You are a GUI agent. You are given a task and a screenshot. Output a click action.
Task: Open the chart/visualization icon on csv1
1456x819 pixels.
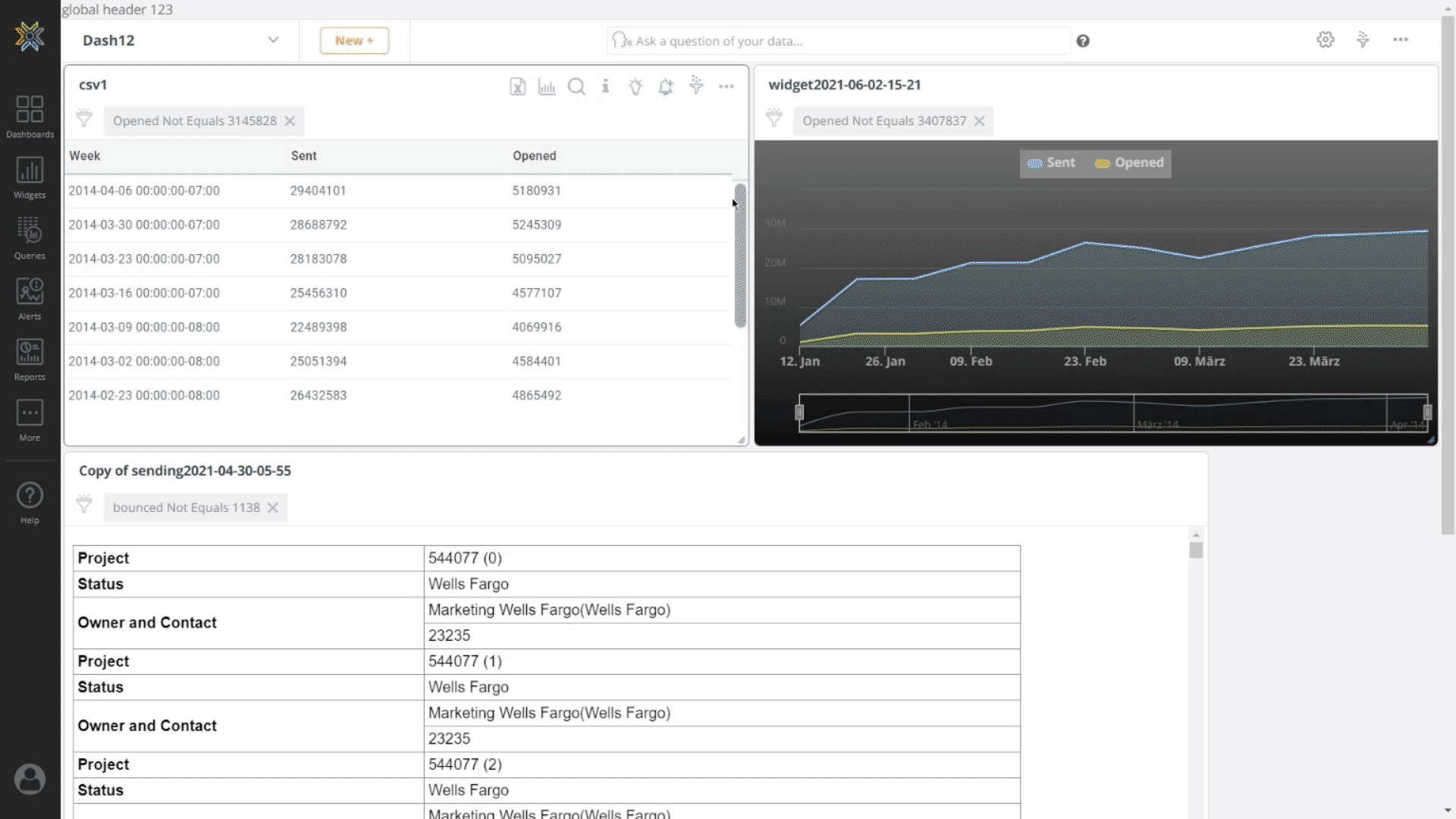coord(547,86)
